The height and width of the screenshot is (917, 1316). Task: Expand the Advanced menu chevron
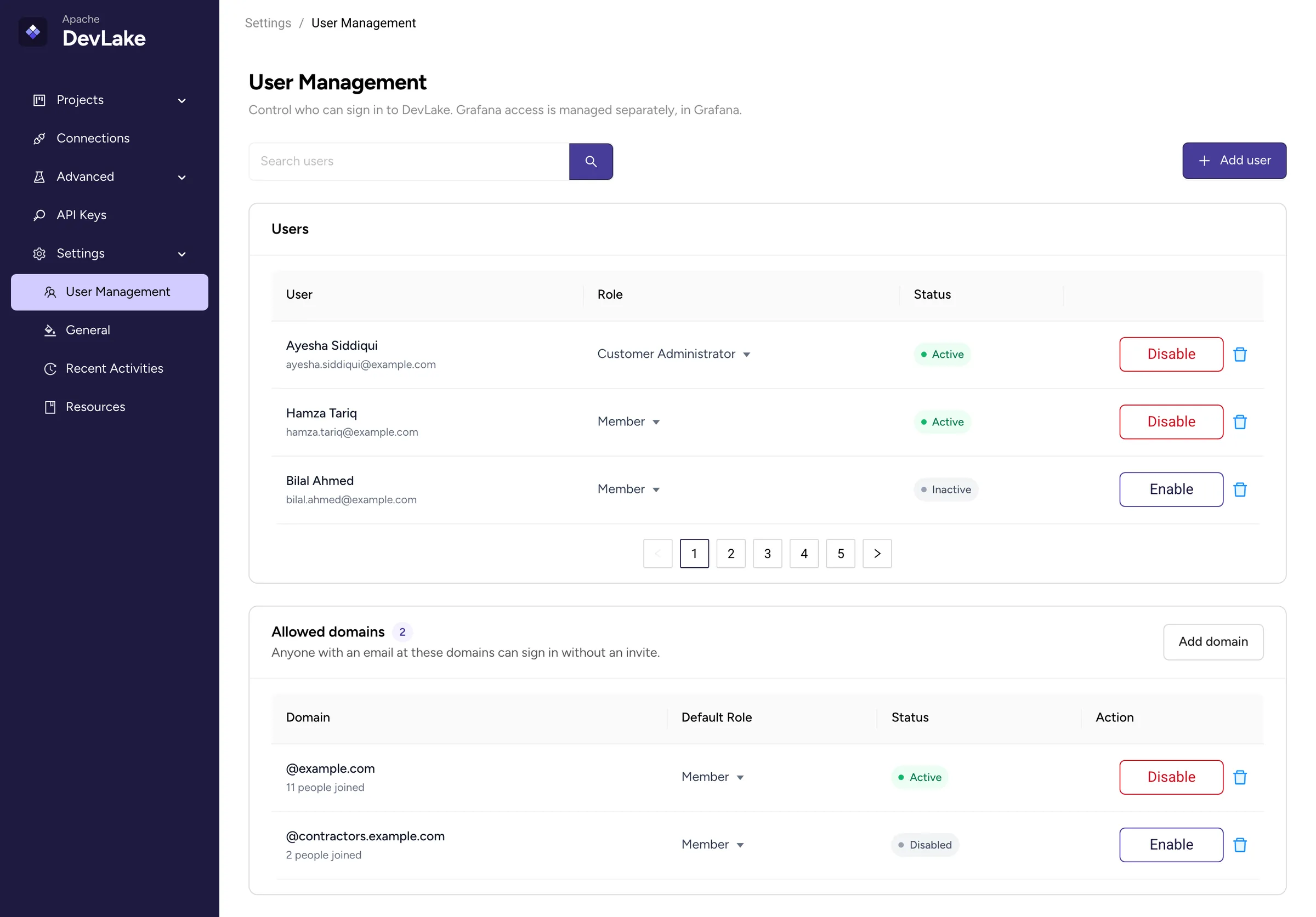click(181, 178)
